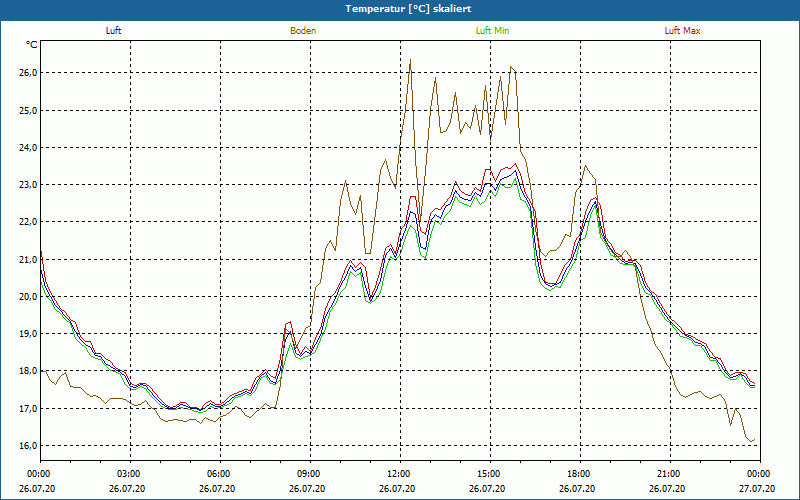Click the 22,0 y-axis value
The image size is (800, 500).
[28, 222]
